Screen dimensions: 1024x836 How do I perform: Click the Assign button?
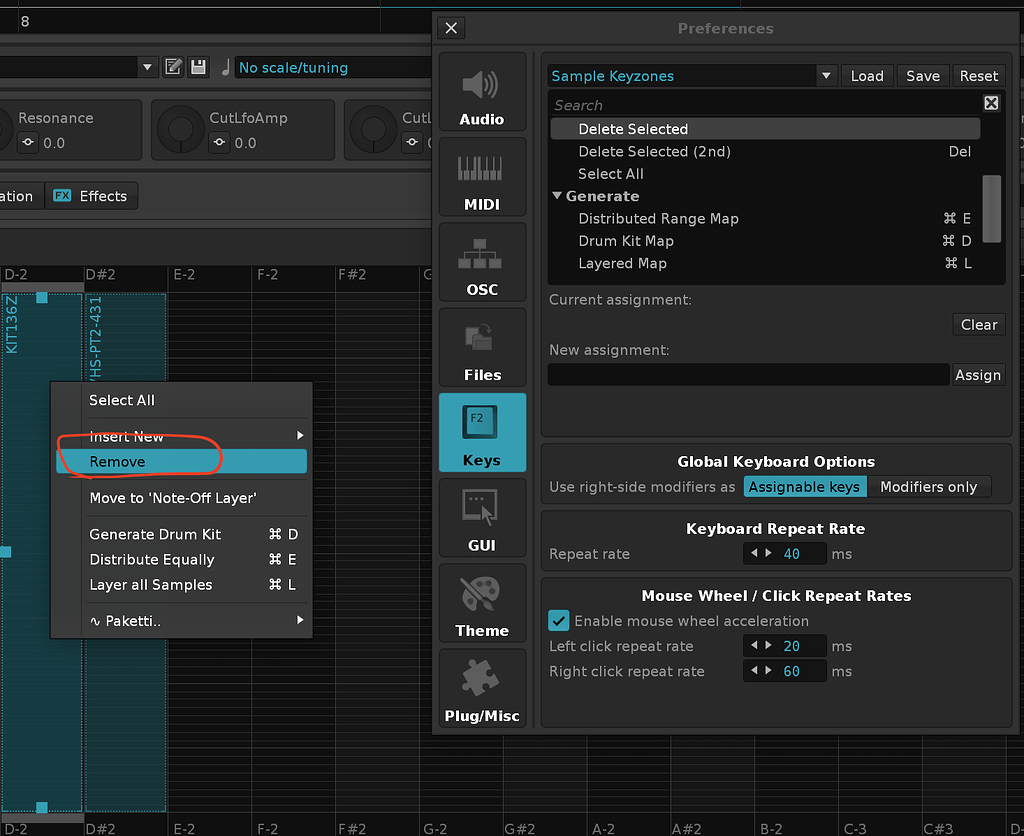click(978, 374)
